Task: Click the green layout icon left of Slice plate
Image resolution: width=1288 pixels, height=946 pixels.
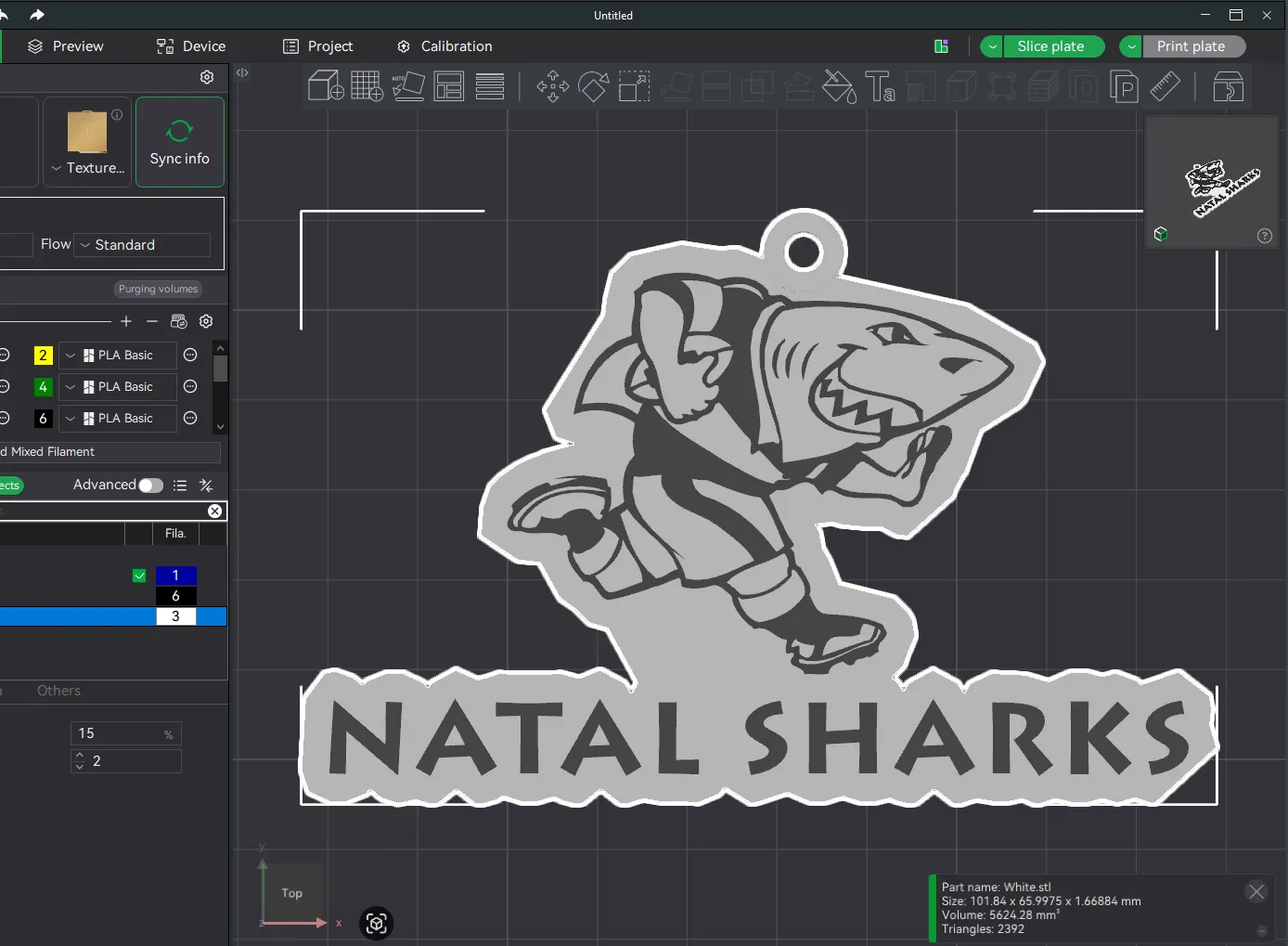Action: [x=941, y=46]
